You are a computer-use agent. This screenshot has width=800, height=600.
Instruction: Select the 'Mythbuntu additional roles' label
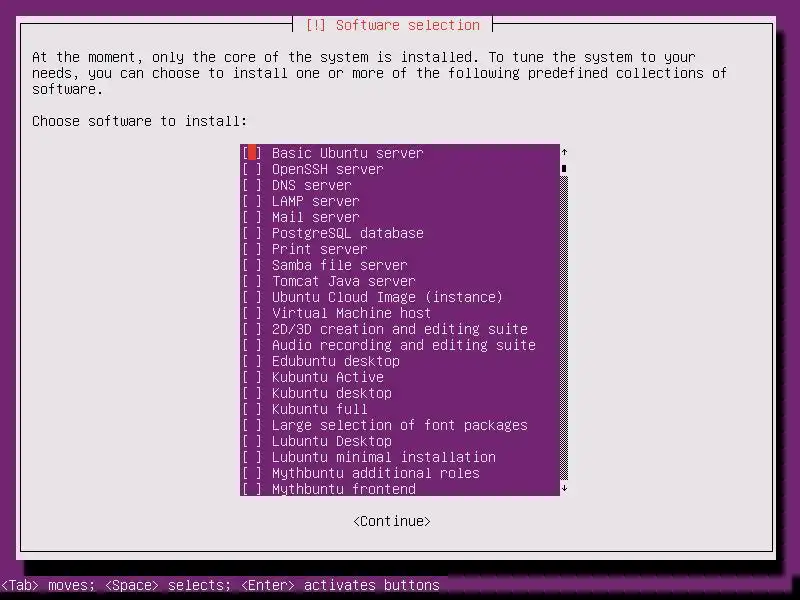(376, 473)
